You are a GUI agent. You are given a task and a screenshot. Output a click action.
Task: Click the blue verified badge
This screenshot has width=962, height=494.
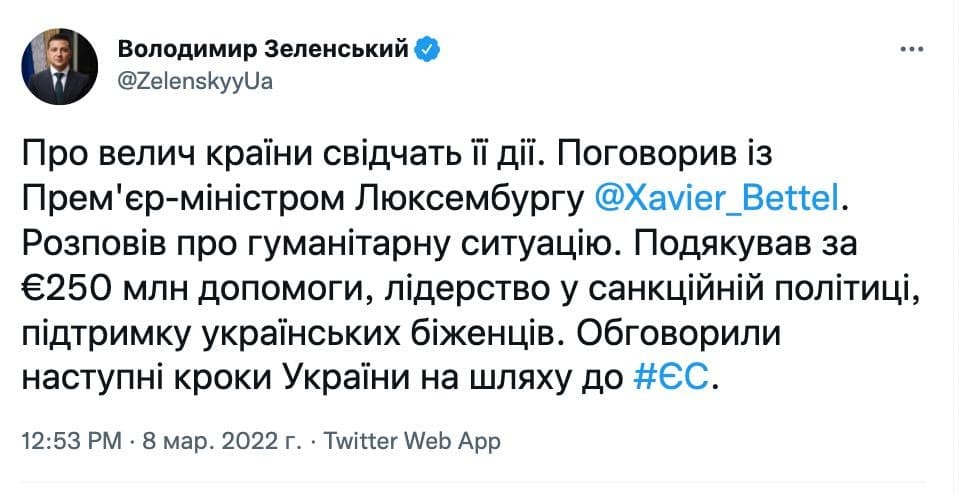(427, 48)
